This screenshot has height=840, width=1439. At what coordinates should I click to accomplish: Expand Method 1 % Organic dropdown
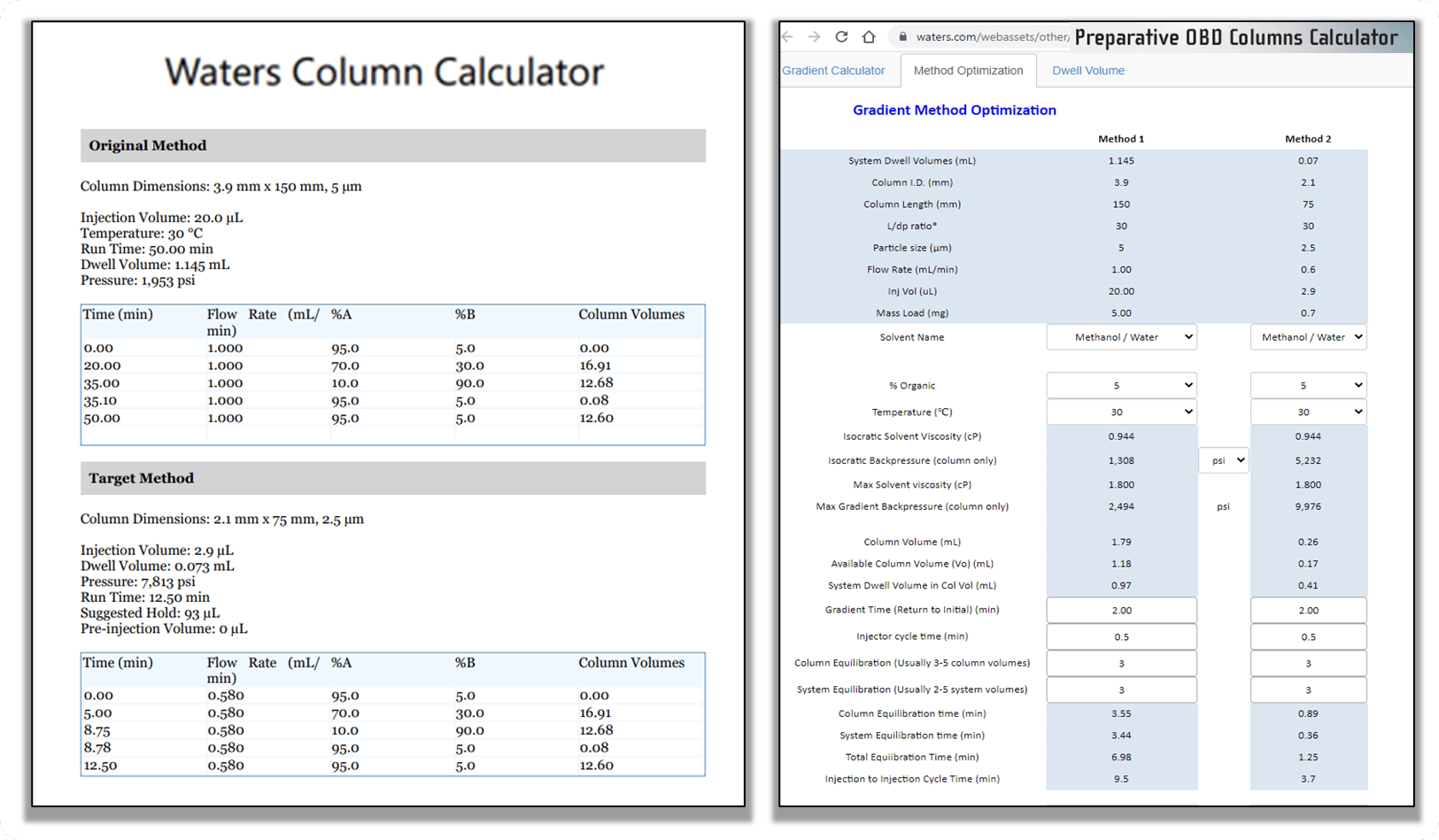(1121, 386)
